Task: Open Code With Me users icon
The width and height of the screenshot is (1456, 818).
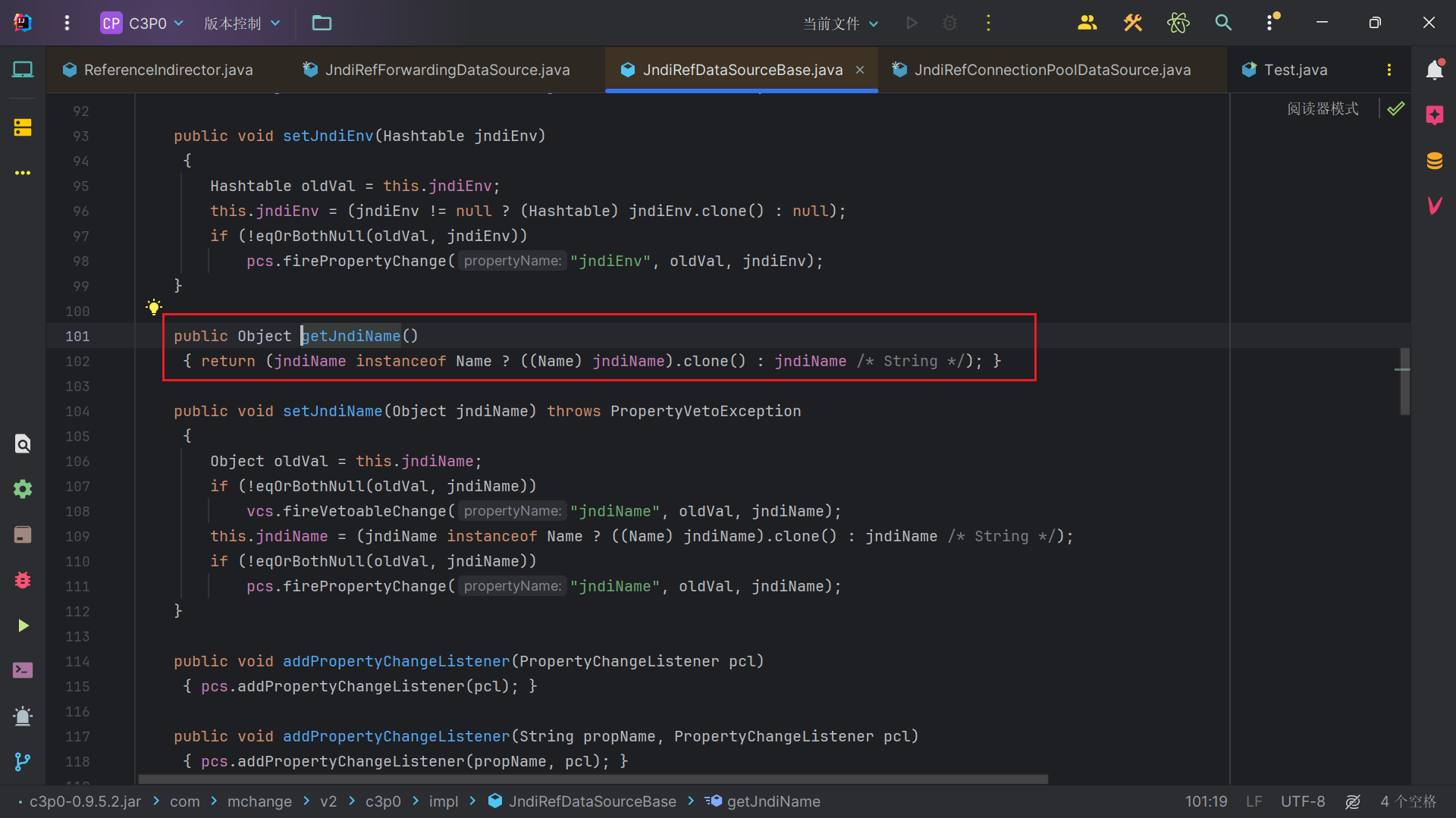Action: (x=1087, y=23)
